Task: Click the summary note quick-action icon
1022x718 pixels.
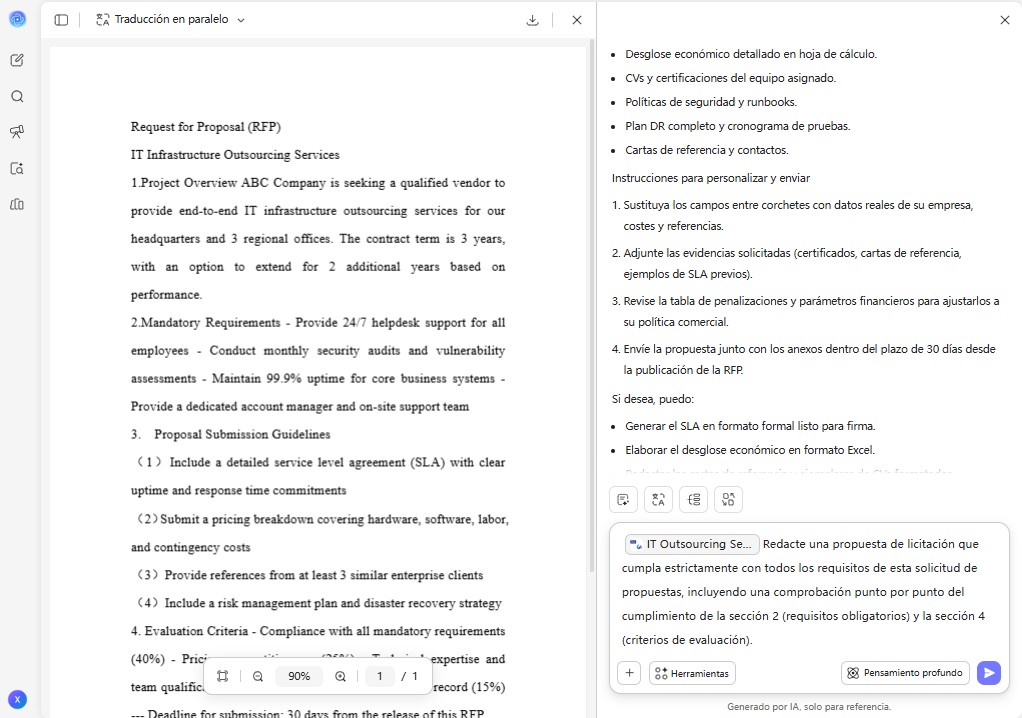Action: tap(624, 500)
